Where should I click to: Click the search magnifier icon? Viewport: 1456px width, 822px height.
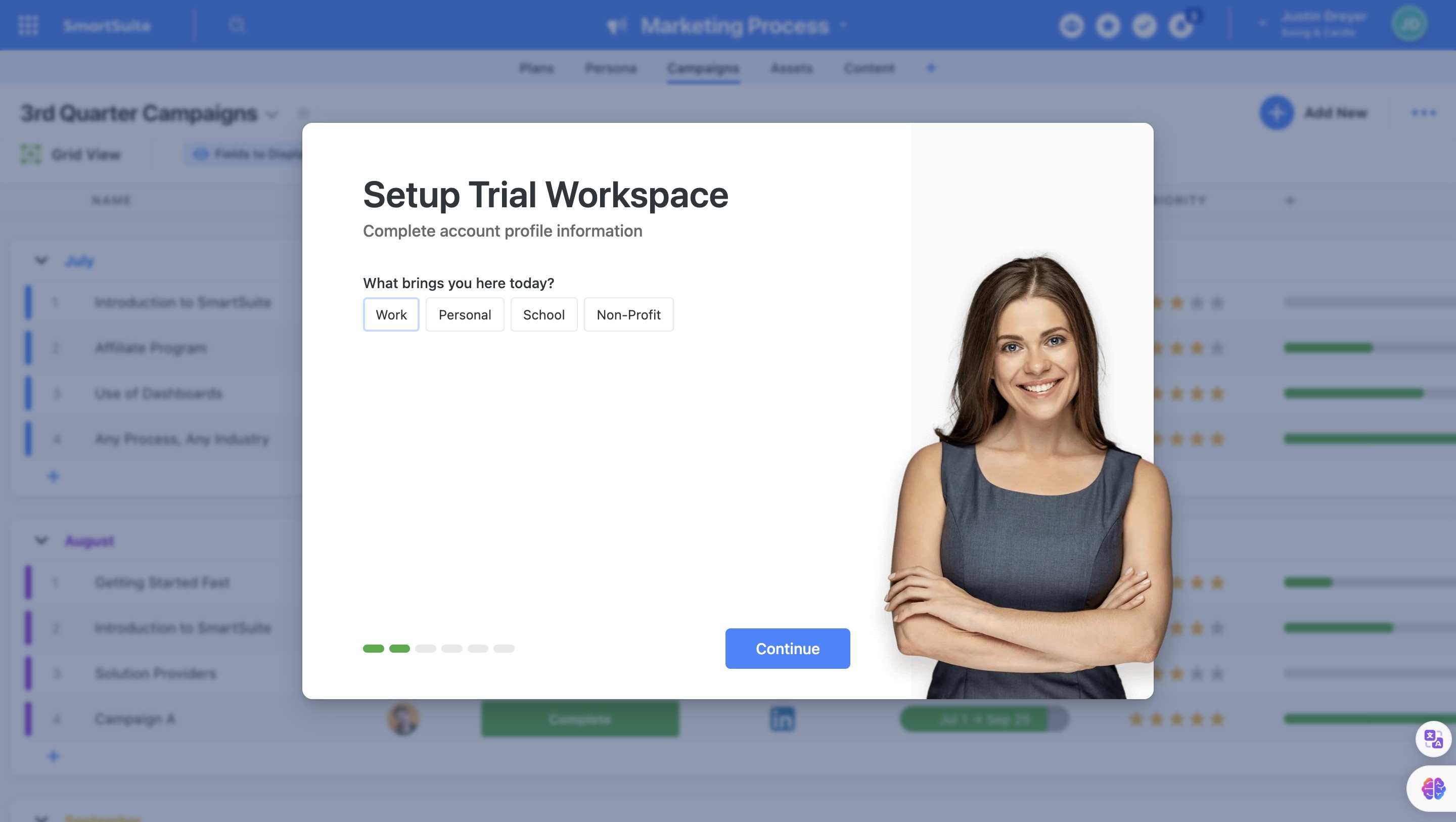[x=237, y=25]
